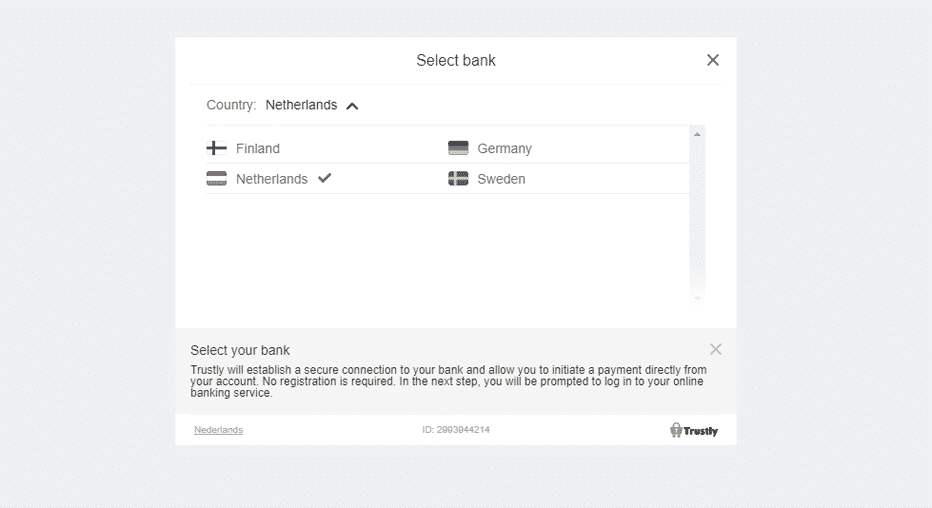Image resolution: width=932 pixels, height=508 pixels.
Task: Close the Select bank dialog
Action: (x=713, y=60)
